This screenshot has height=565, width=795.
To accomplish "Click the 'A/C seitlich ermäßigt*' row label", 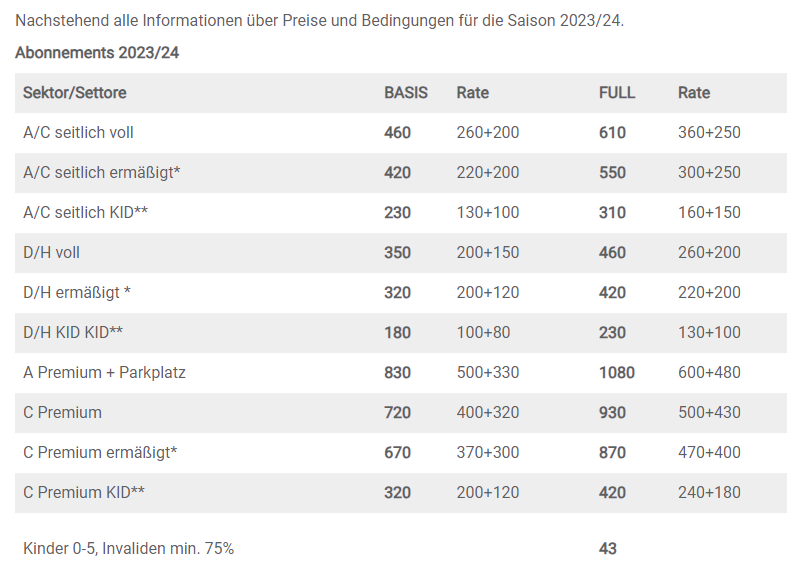I will click(101, 173).
